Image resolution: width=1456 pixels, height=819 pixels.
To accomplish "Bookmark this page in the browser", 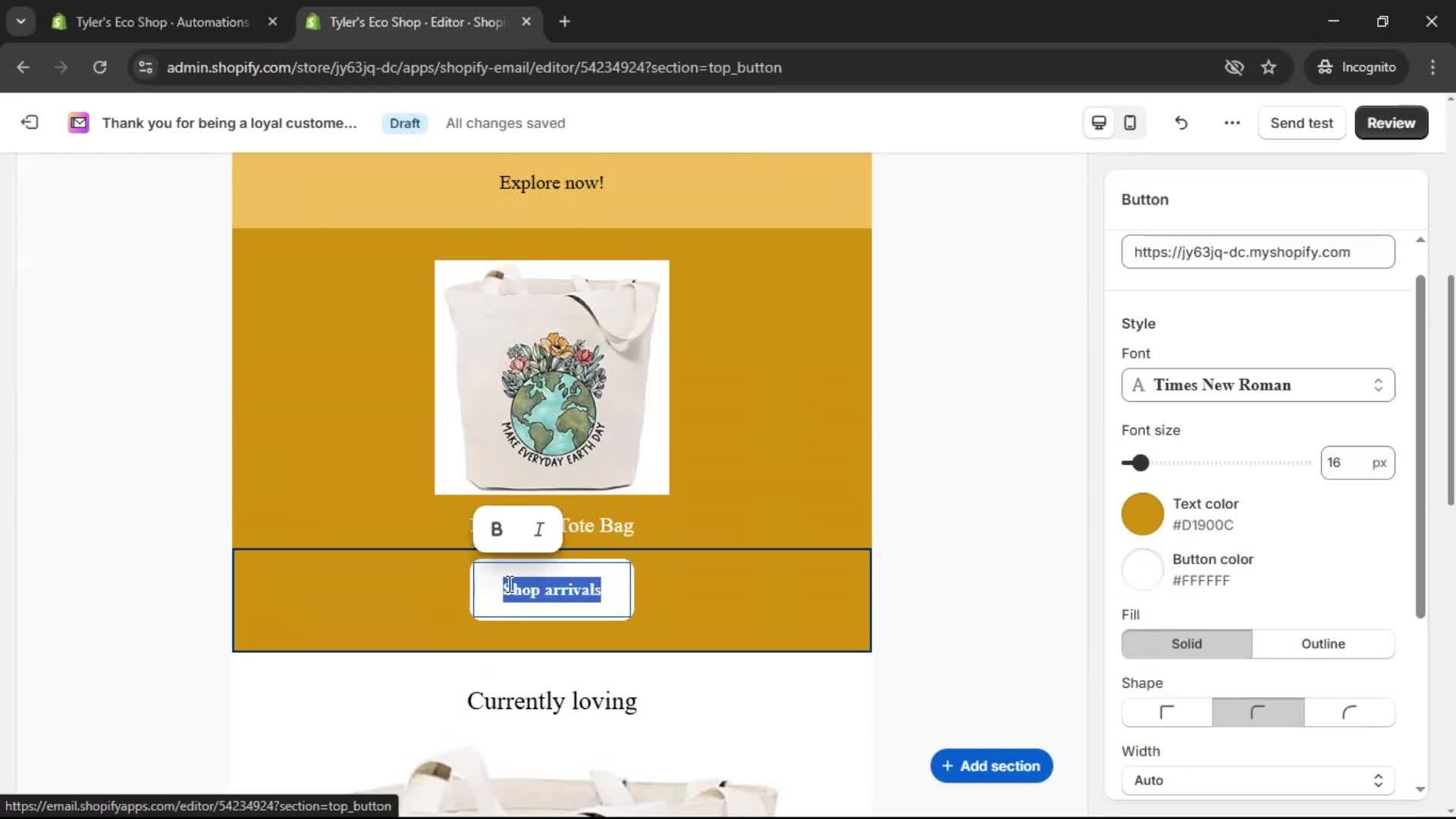I will (1269, 67).
